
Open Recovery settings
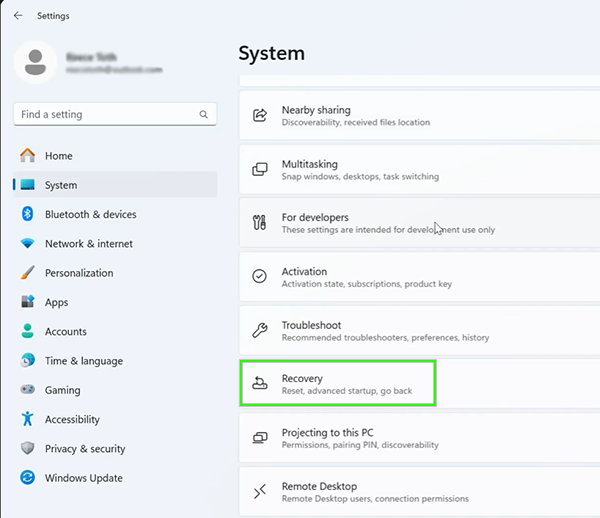pyautogui.click(x=419, y=383)
